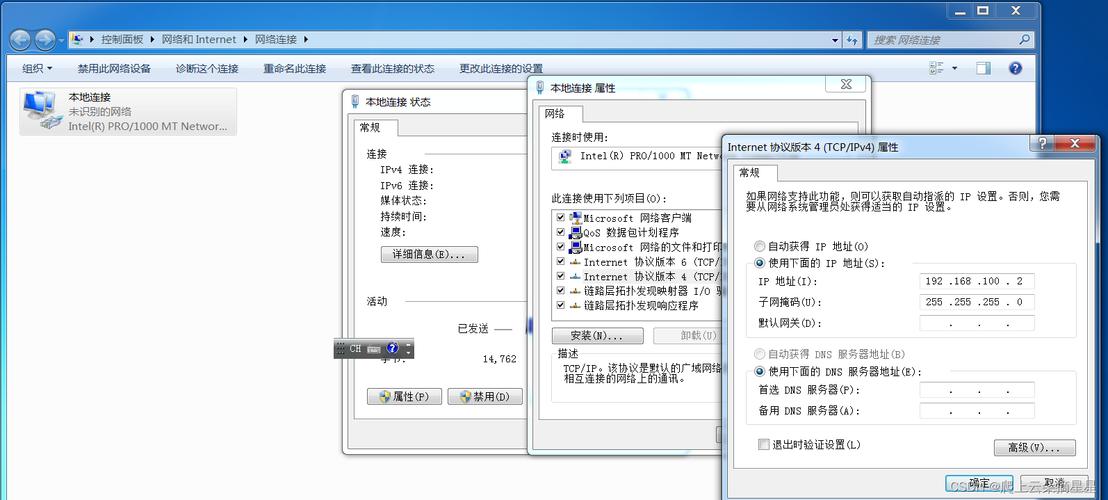The width and height of the screenshot is (1108, 500).
Task: Select 自动获得 IP 地址(O) radio button
Action: [760, 246]
